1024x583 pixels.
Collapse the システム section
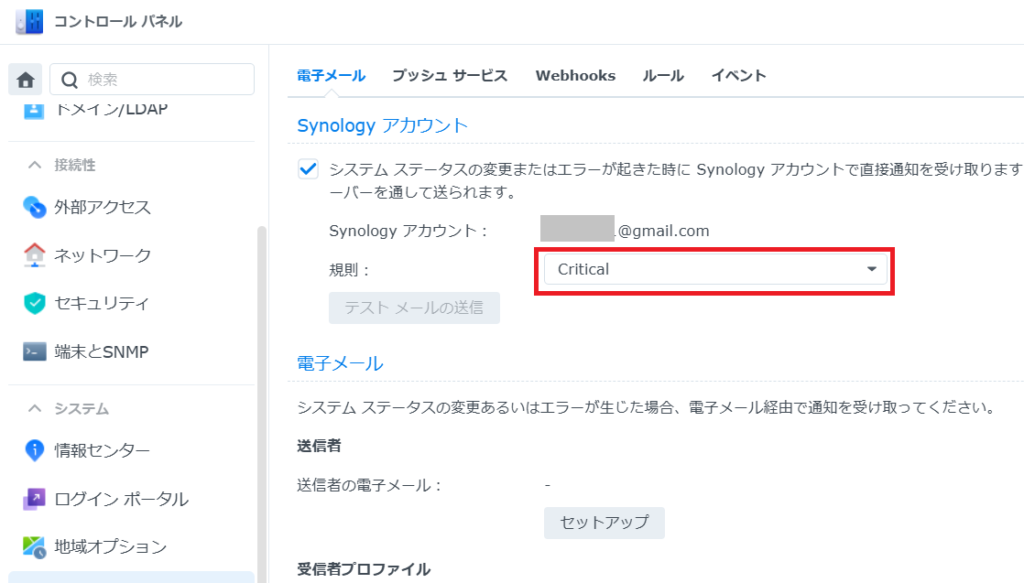pos(35,409)
